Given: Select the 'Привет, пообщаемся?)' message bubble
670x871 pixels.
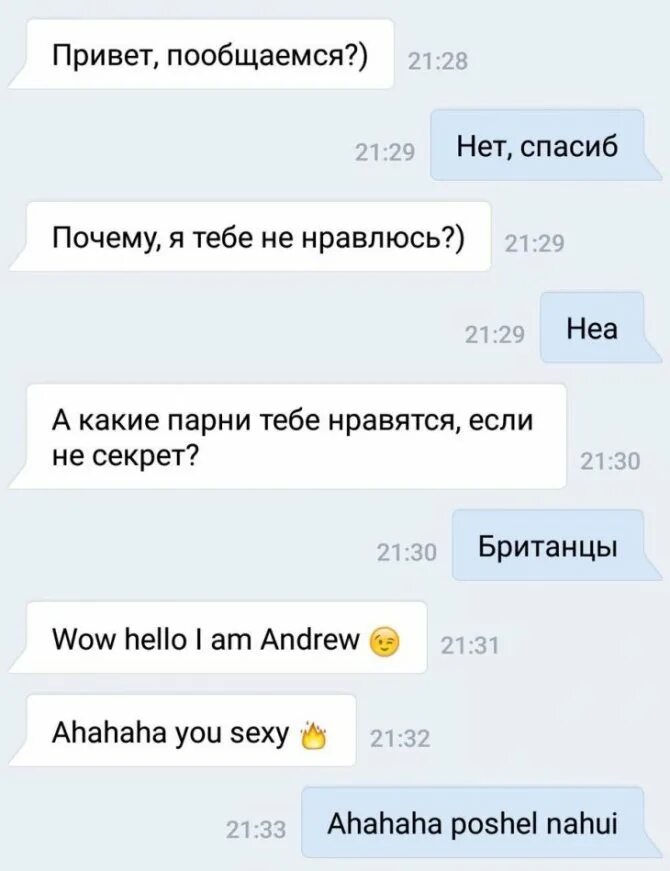Looking at the screenshot, I should pos(201,54).
